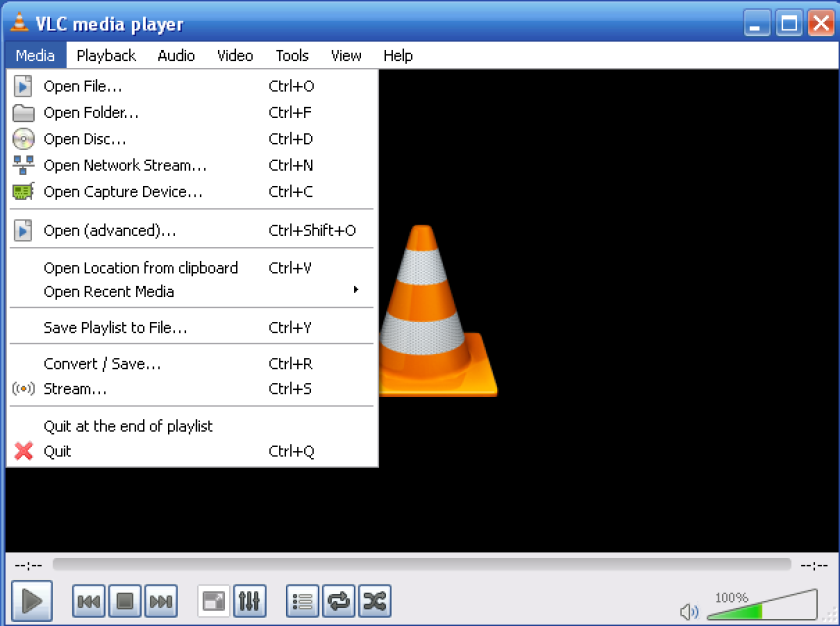Open the View menu
Viewport: 840px width, 626px height.
[346, 56]
